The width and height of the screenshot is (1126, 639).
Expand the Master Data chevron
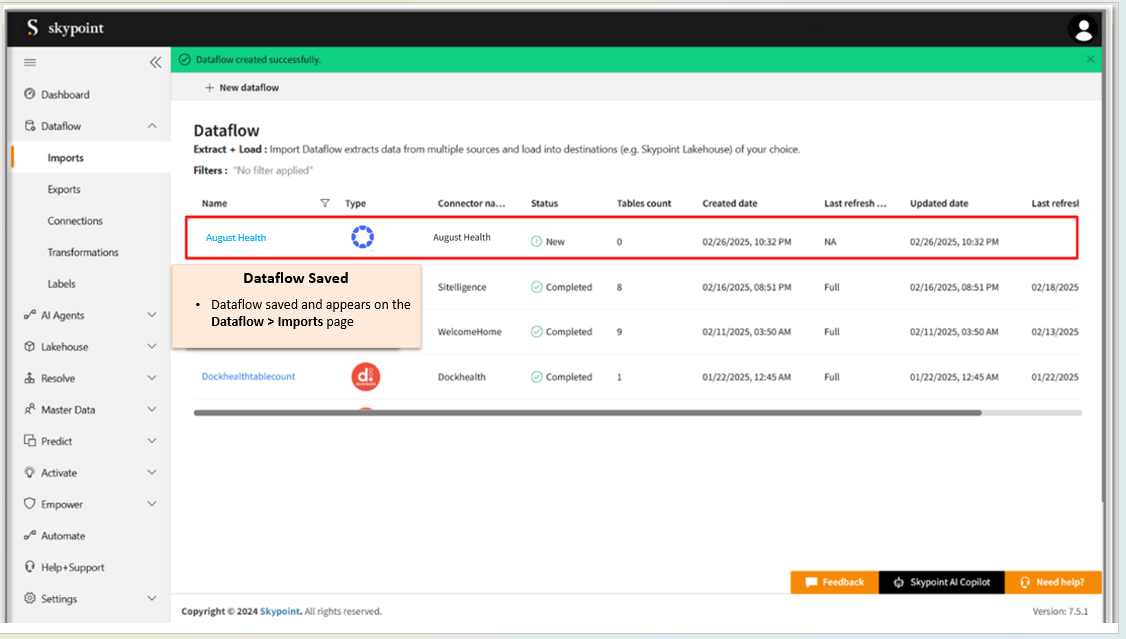[x=152, y=409]
